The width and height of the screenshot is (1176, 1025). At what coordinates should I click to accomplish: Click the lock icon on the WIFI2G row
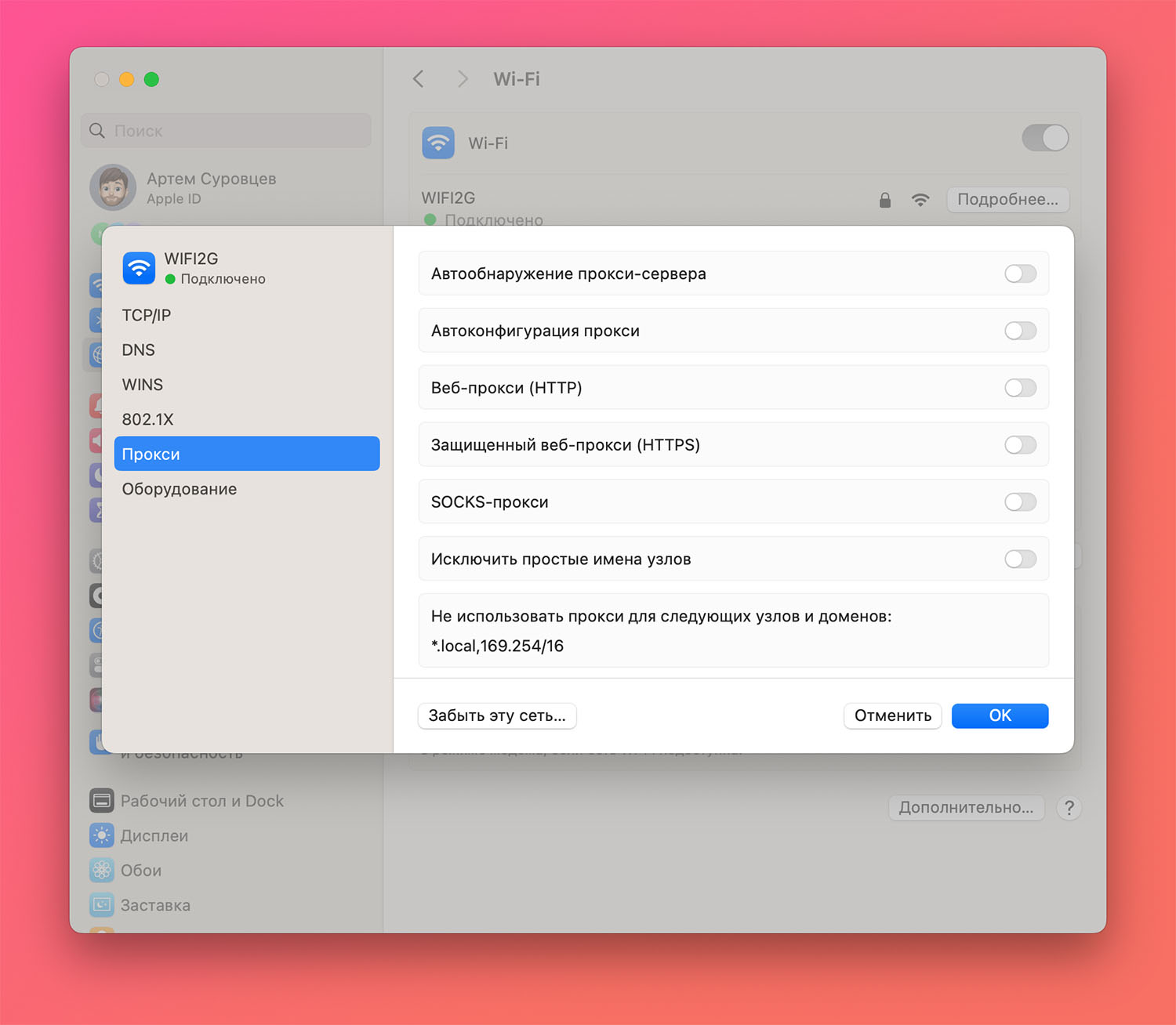click(885, 200)
